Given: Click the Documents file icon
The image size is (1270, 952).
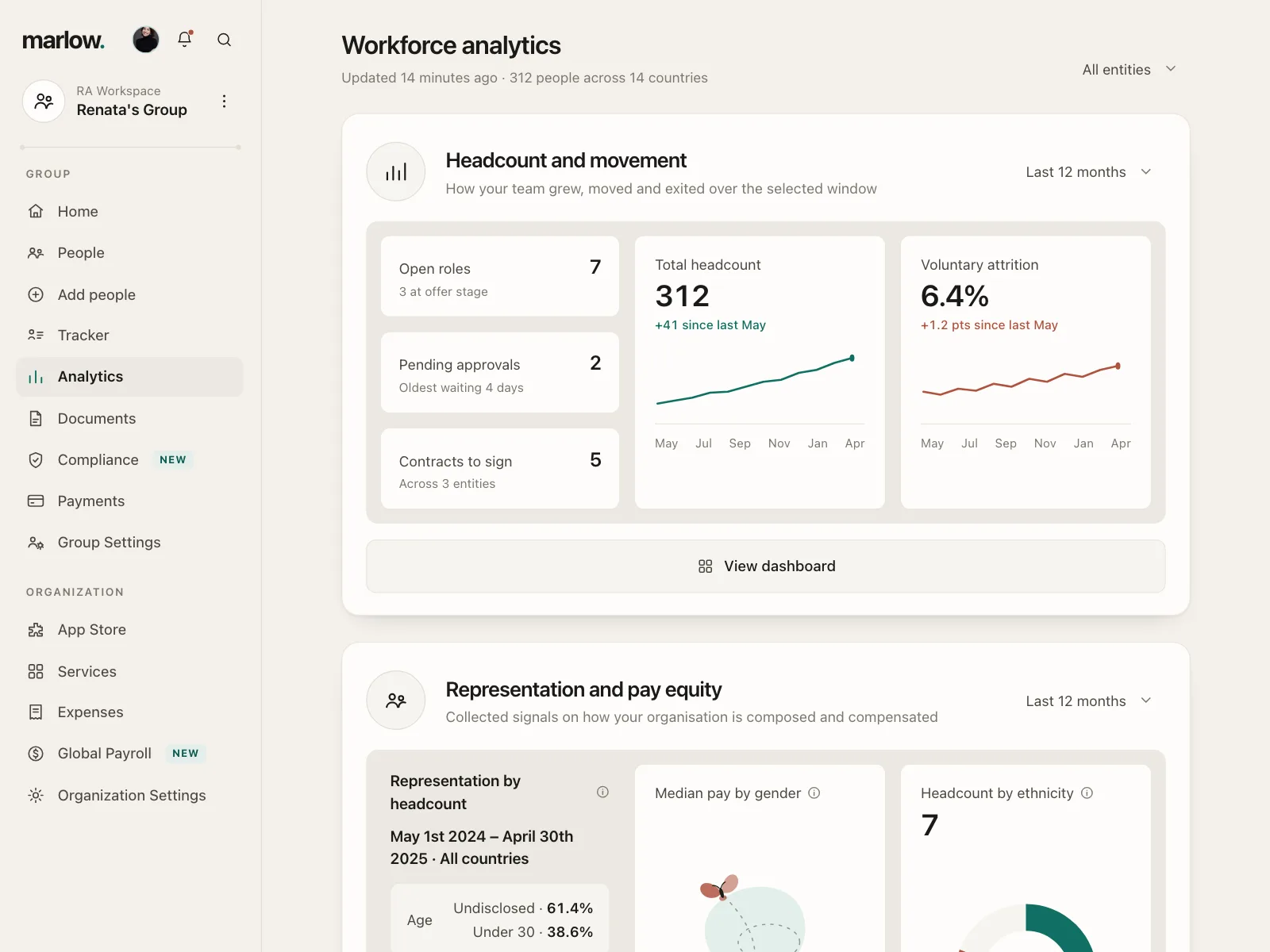Looking at the screenshot, I should (36, 418).
